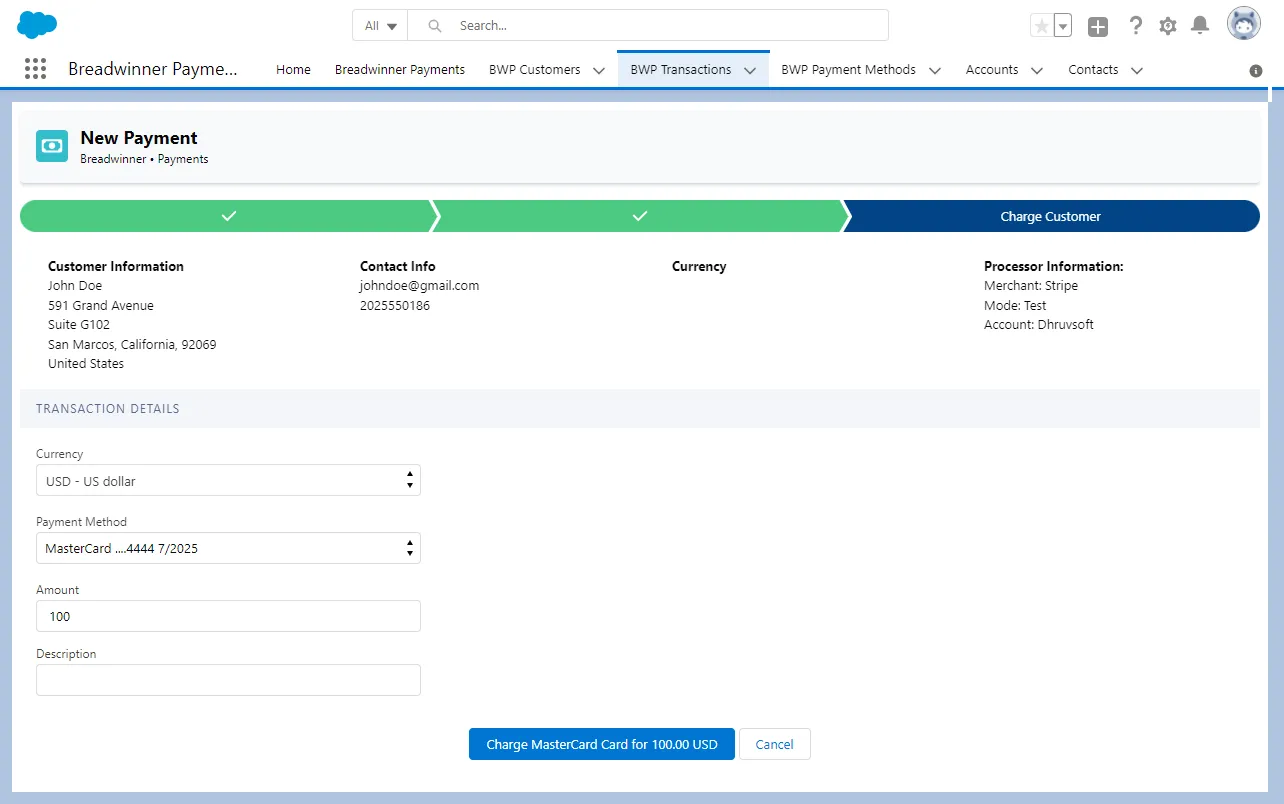
Task: Expand the BWP Transactions tab chevron
Action: pyautogui.click(x=750, y=70)
